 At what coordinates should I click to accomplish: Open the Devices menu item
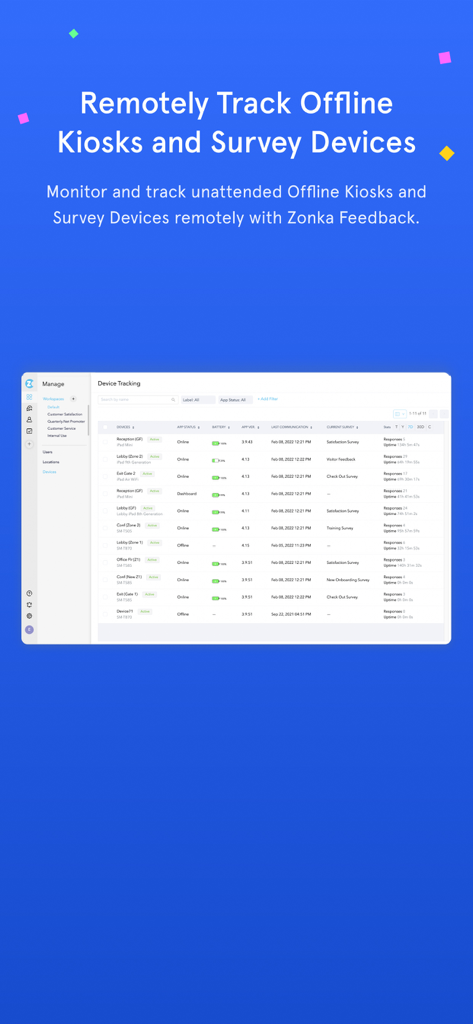(50, 472)
